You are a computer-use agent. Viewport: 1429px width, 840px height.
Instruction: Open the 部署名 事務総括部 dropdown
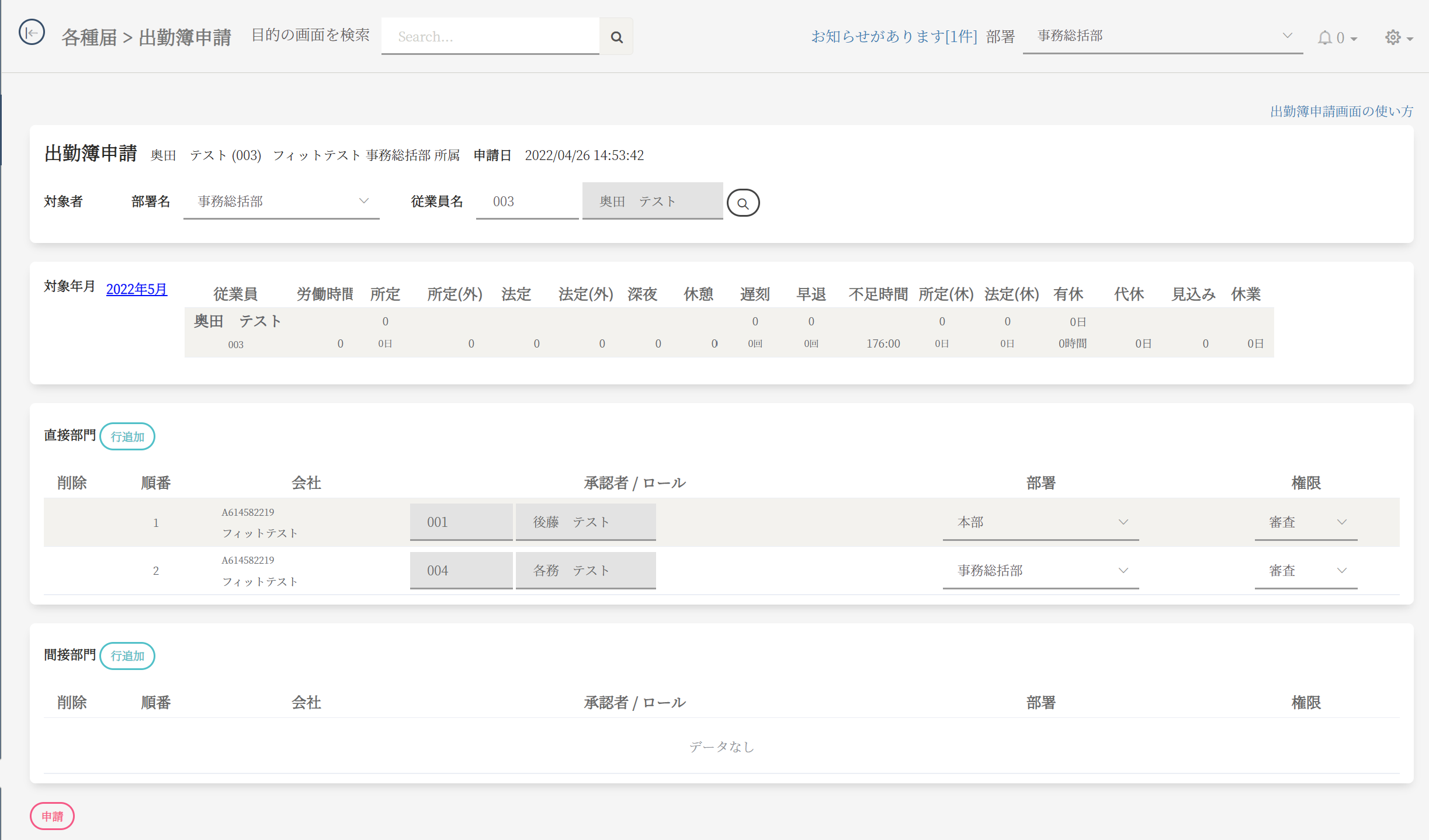(x=281, y=202)
